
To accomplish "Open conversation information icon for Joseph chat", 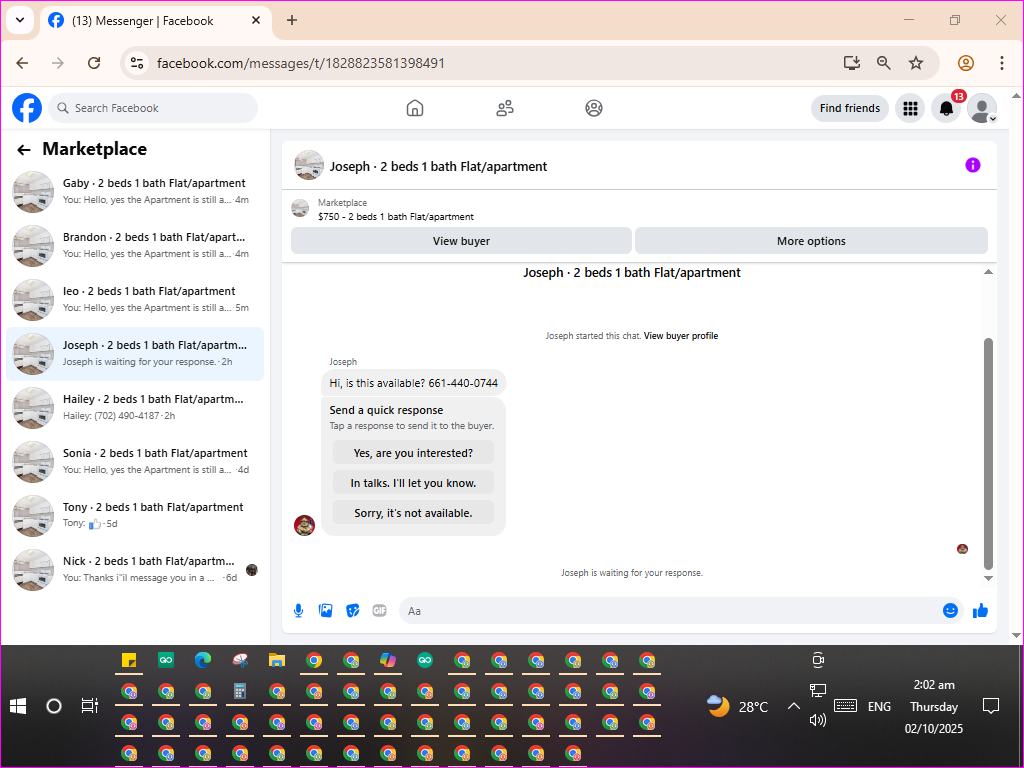I will click(x=972, y=165).
